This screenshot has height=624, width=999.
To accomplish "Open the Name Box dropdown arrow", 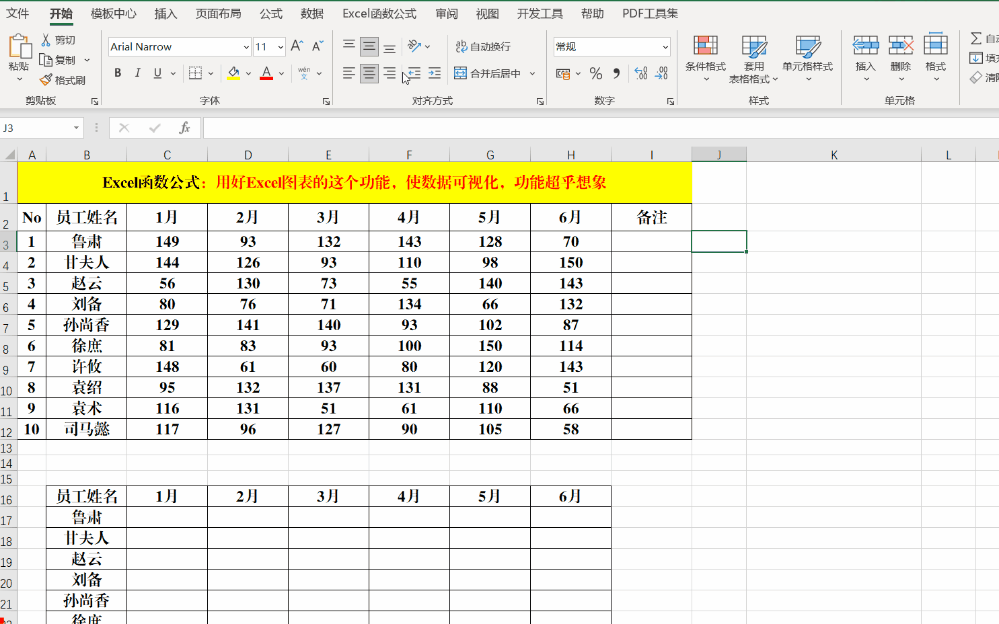I will click(x=76, y=128).
